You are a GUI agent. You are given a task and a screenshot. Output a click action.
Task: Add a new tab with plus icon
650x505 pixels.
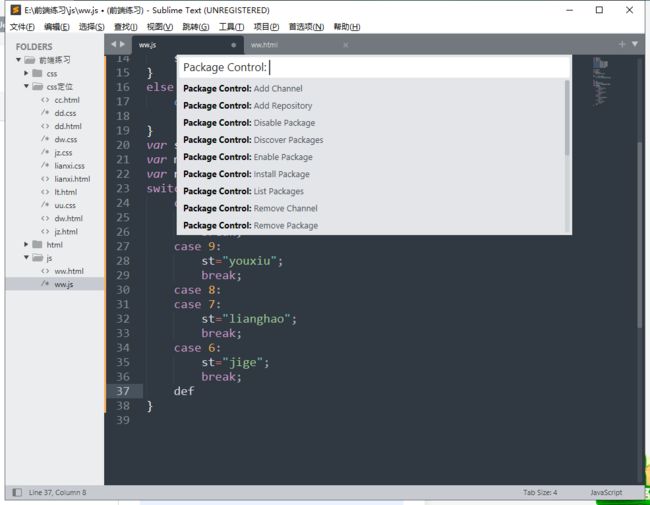coord(622,44)
